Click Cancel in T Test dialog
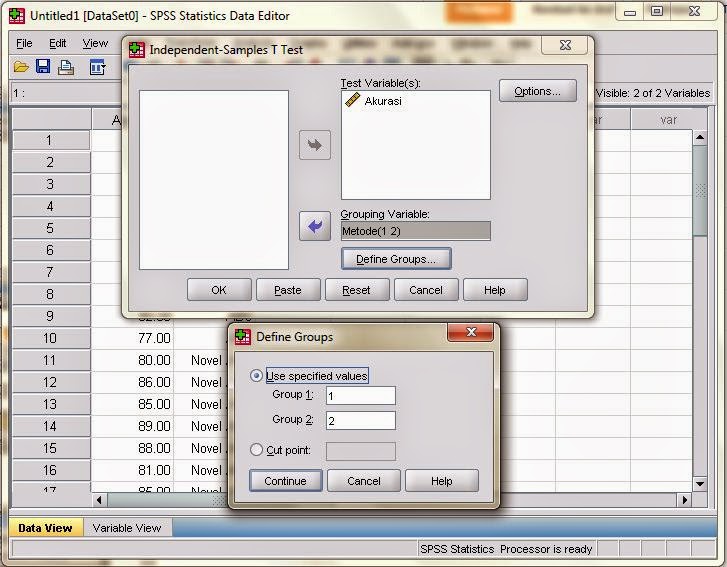Image resolution: width=727 pixels, height=567 pixels. click(x=426, y=290)
